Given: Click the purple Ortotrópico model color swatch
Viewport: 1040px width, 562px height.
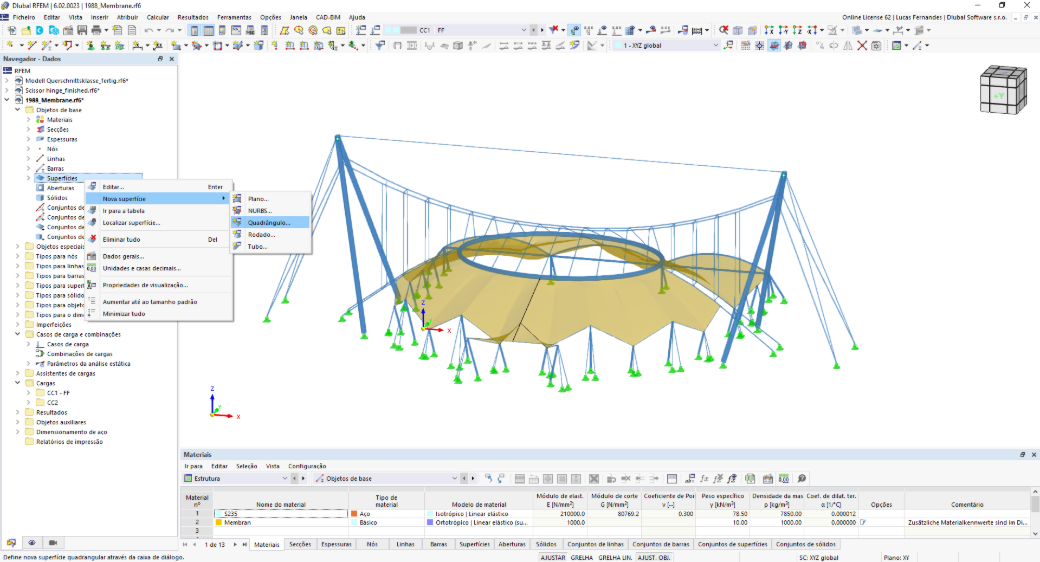Looking at the screenshot, I should pos(430,522).
